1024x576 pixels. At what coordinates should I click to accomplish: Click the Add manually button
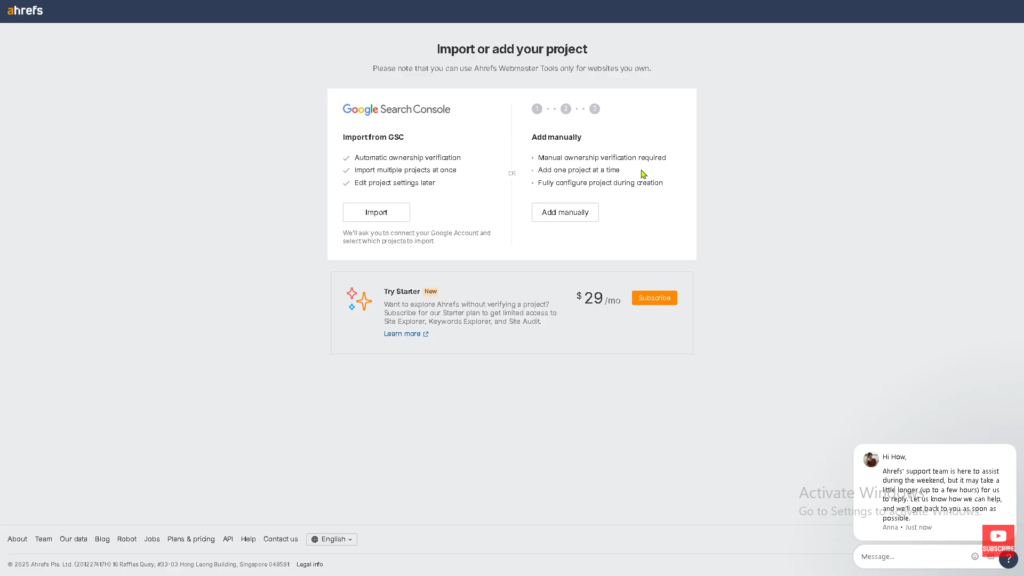[565, 212]
